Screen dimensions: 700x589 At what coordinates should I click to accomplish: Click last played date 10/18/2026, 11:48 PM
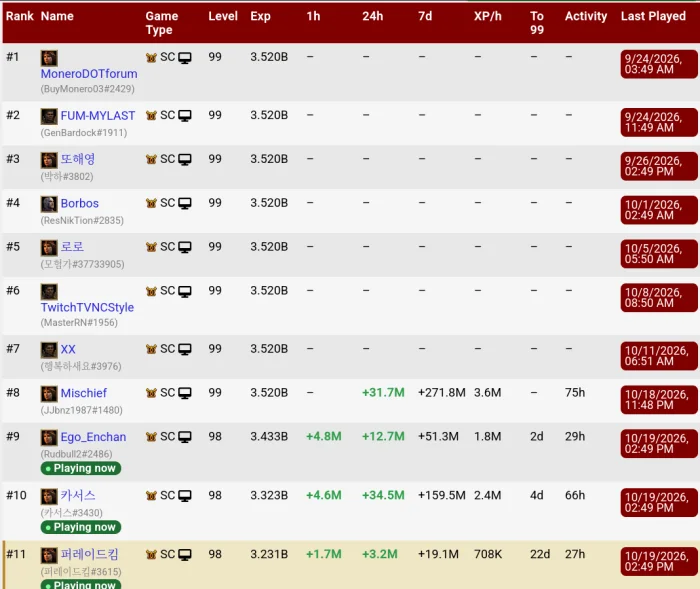(x=659, y=400)
